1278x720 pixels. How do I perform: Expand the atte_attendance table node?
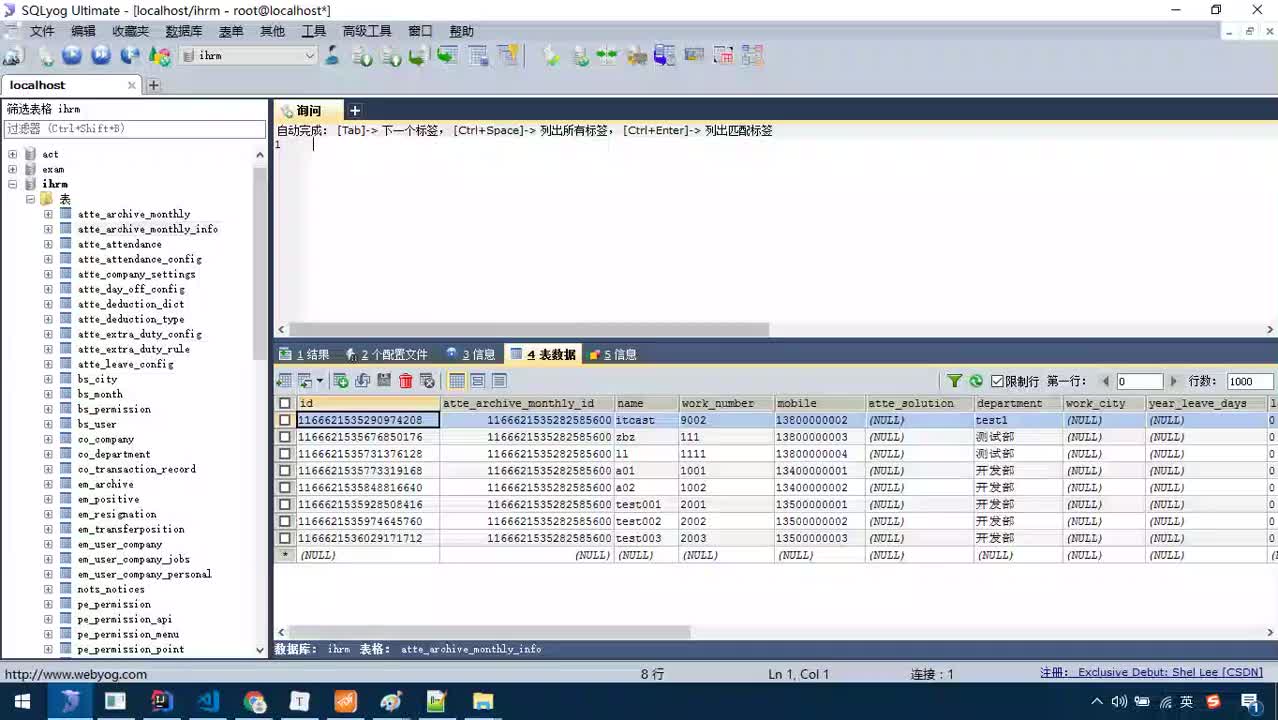[x=48, y=244]
